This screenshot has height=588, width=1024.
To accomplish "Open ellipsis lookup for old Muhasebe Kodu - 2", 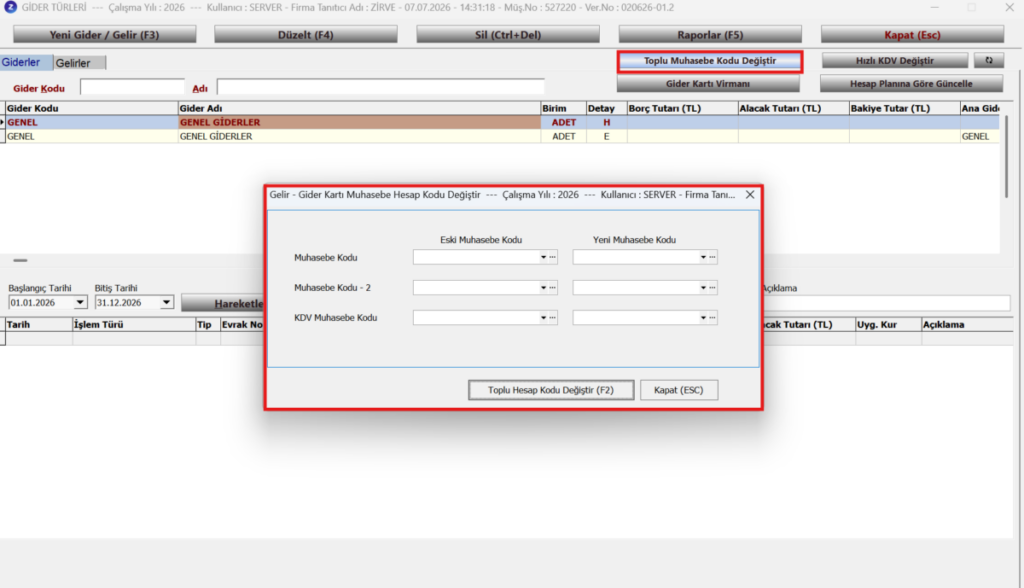I will (x=552, y=287).
